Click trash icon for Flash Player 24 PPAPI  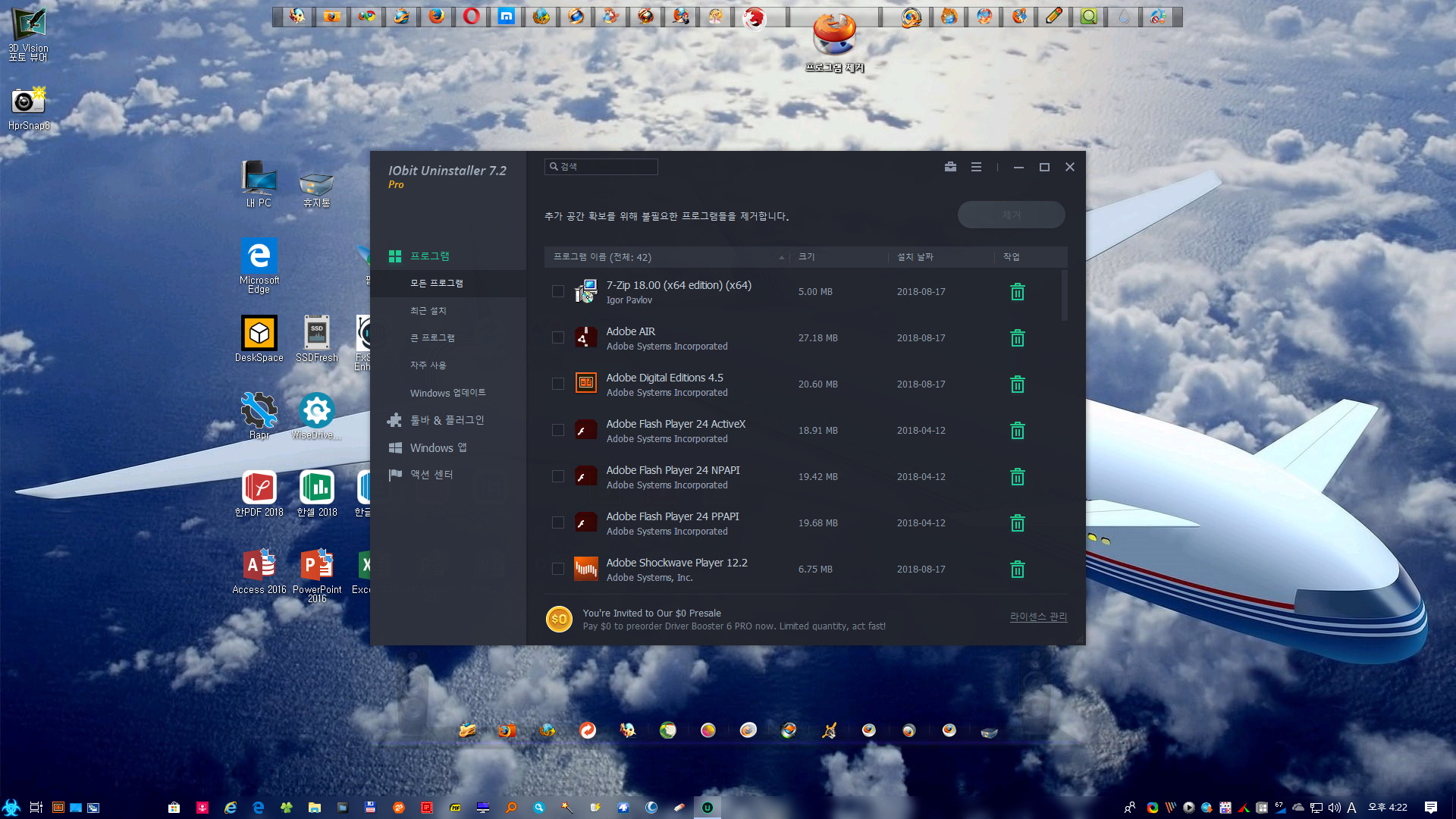pyautogui.click(x=1018, y=523)
